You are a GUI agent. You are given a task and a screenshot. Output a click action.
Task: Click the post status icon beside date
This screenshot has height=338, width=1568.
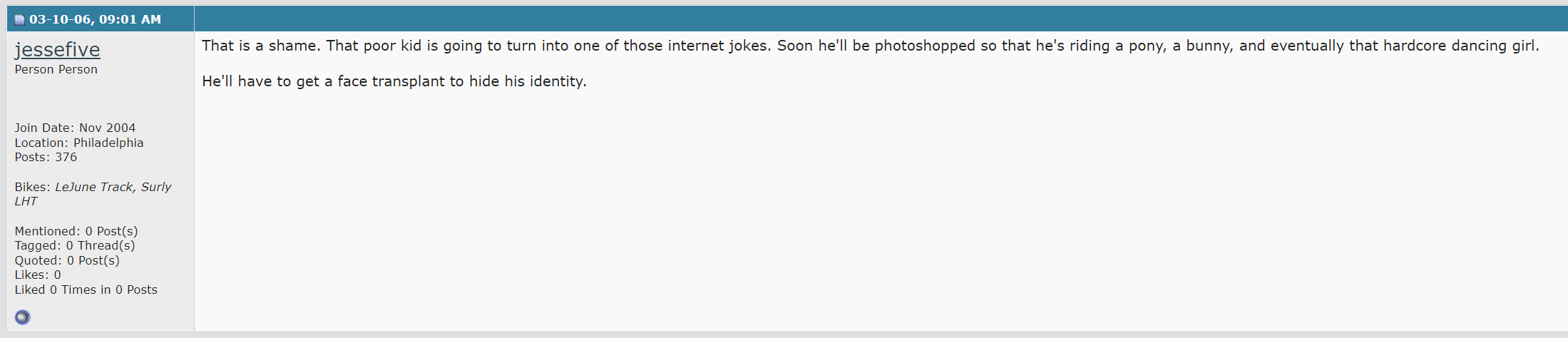pyautogui.click(x=19, y=20)
